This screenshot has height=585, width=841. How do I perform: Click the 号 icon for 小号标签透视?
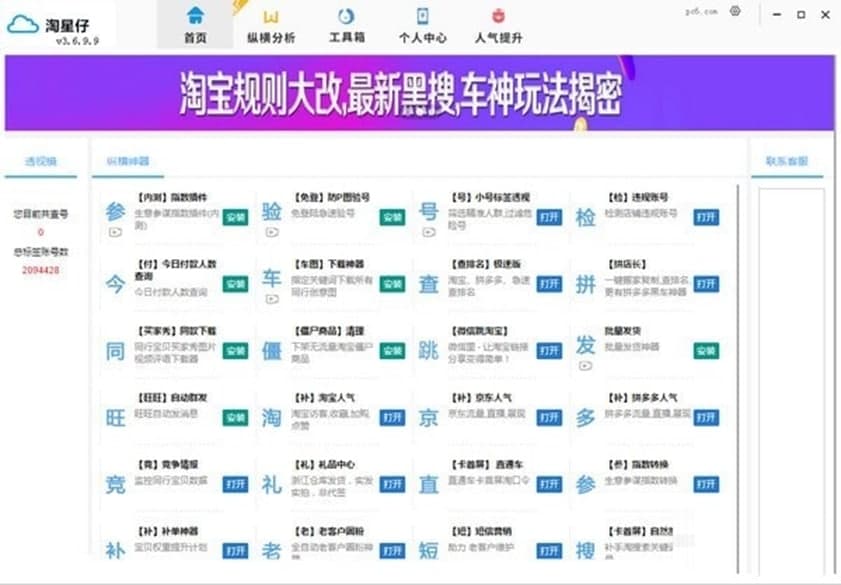(429, 211)
